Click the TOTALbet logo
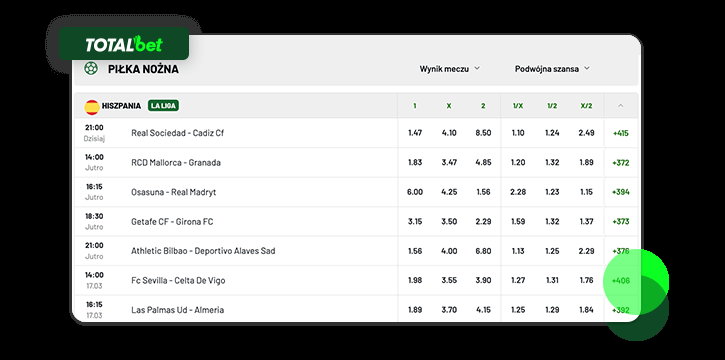 (124, 44)
